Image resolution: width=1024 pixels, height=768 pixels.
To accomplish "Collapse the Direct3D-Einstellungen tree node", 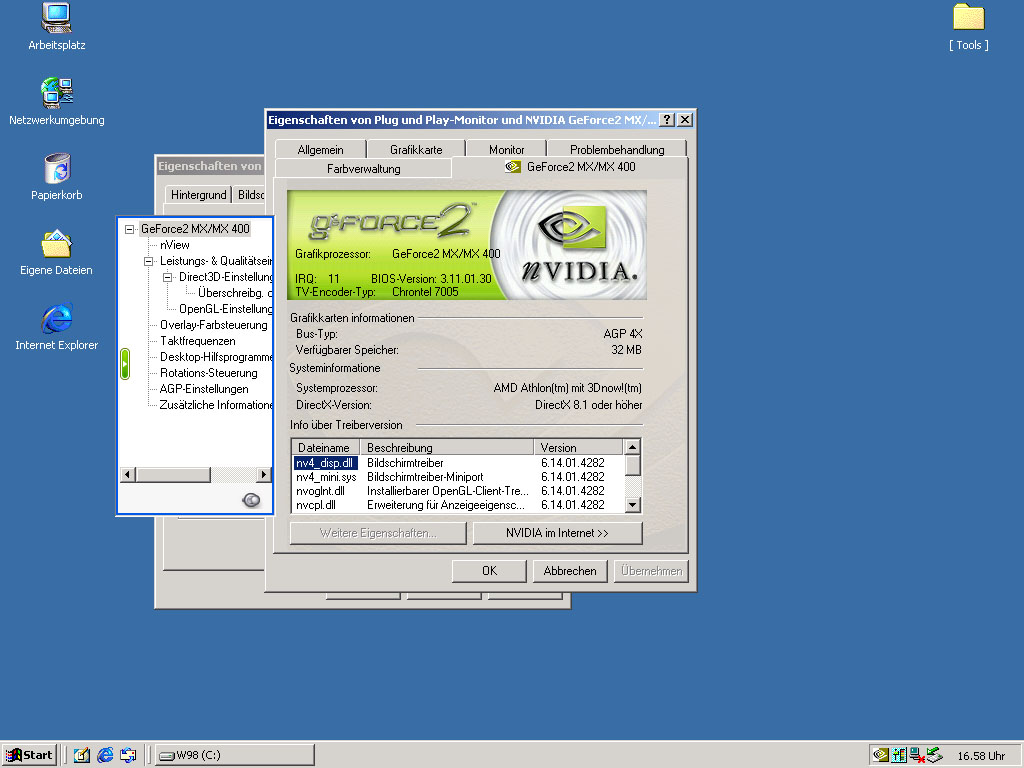I will pos(168,277).
